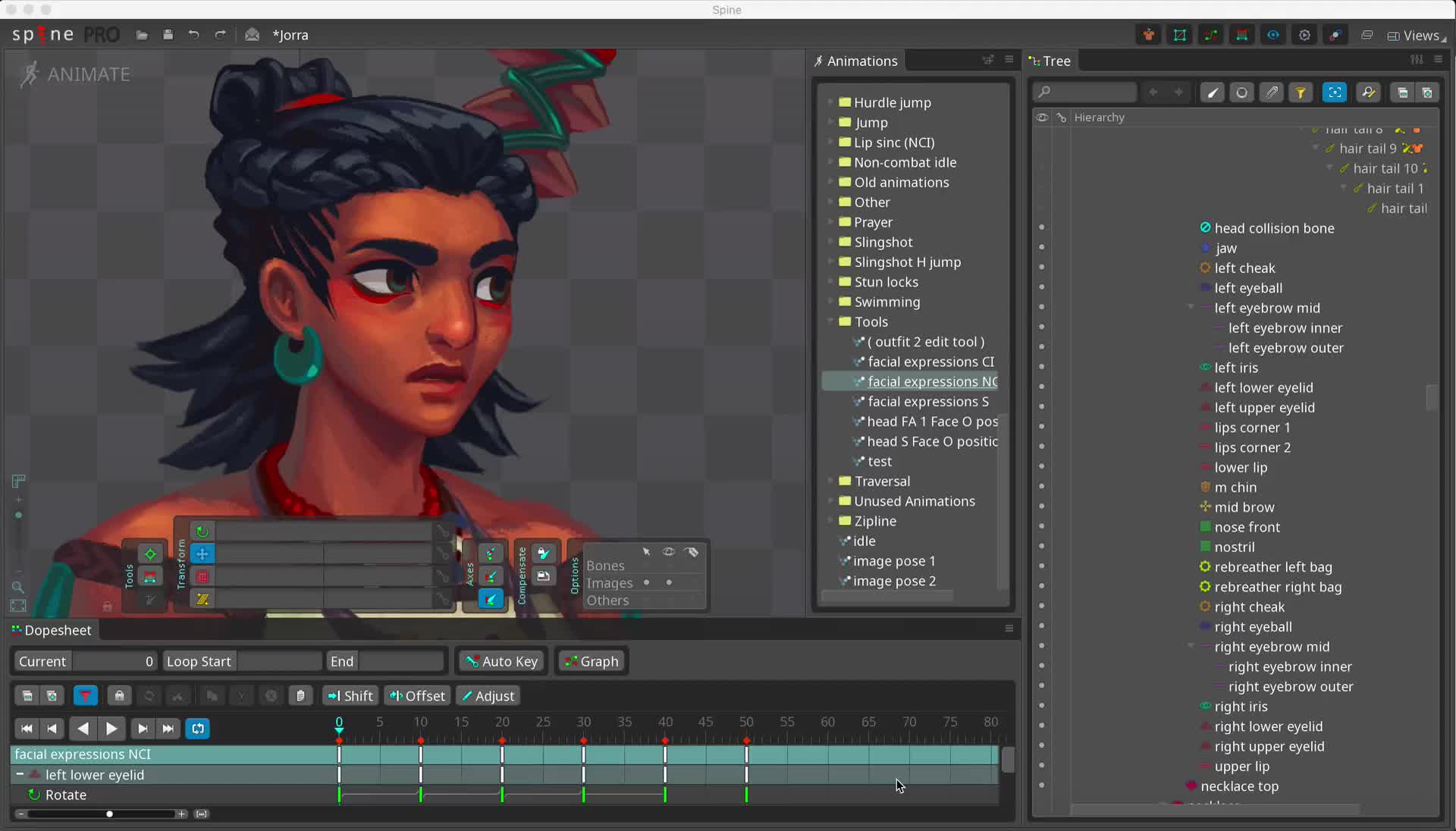This screenshot has height=831, width=1456.
Task: Adjust the dopesheet zoom slider knob
Action: tap(109, 814)
